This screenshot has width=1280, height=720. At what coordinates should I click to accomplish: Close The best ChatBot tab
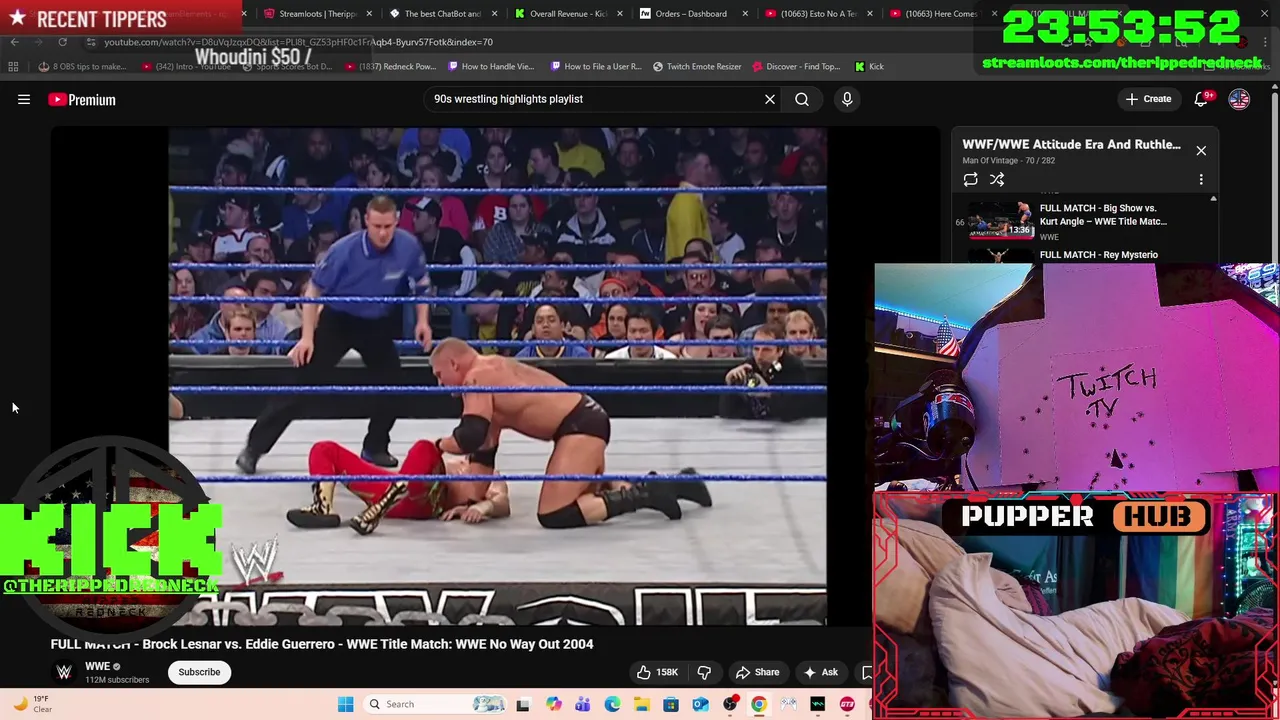(x=495, y=14)
